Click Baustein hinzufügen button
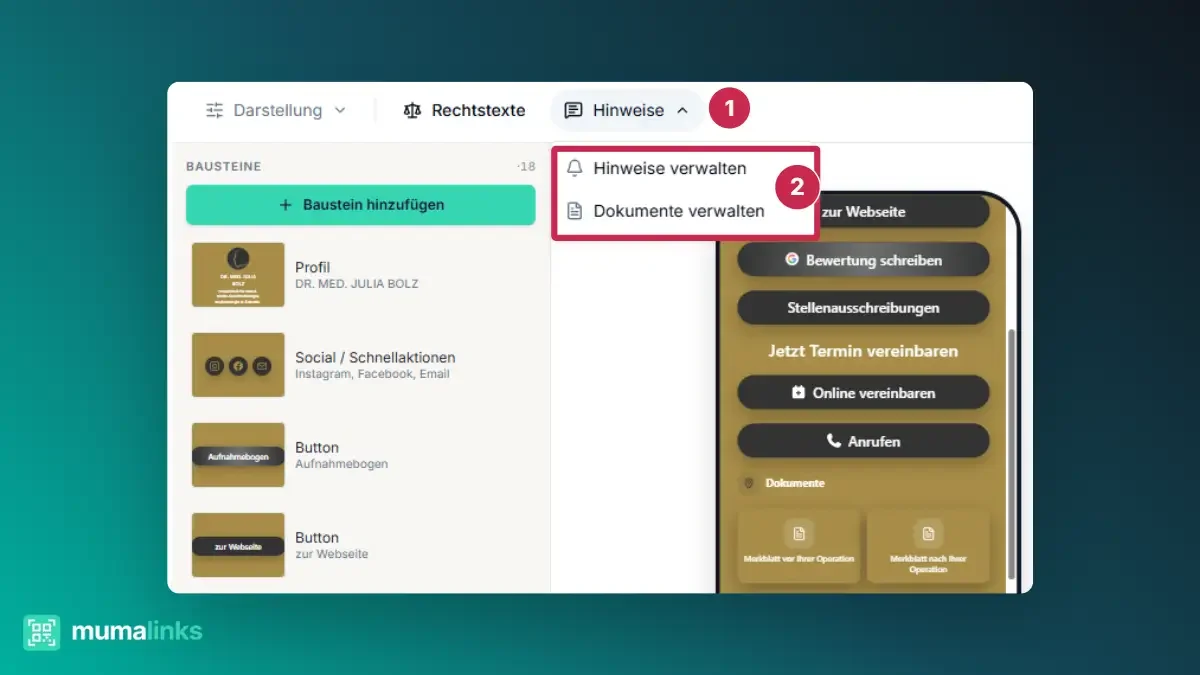 (360, 204)
